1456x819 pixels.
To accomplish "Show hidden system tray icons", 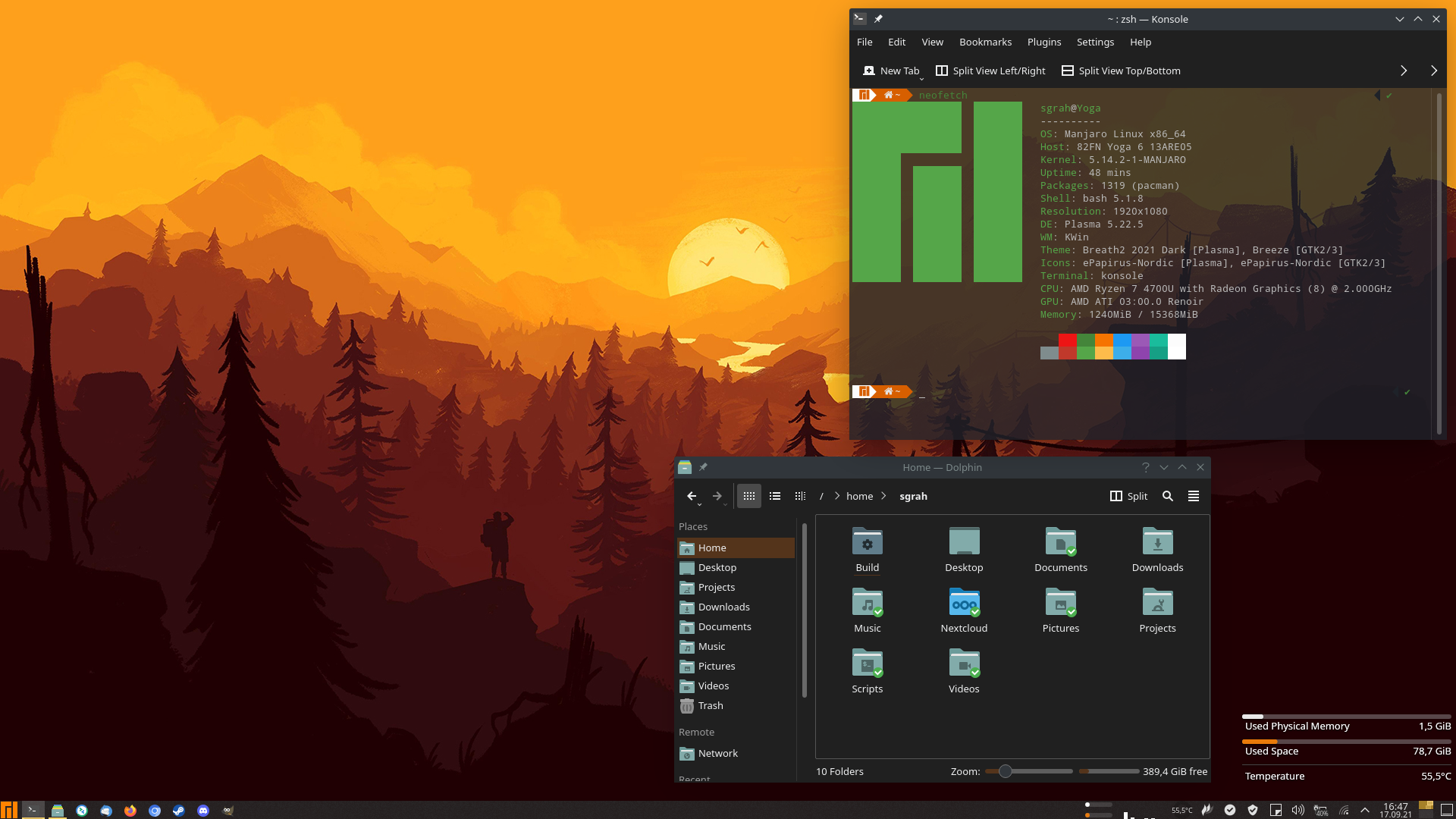I will (1365, 810).
